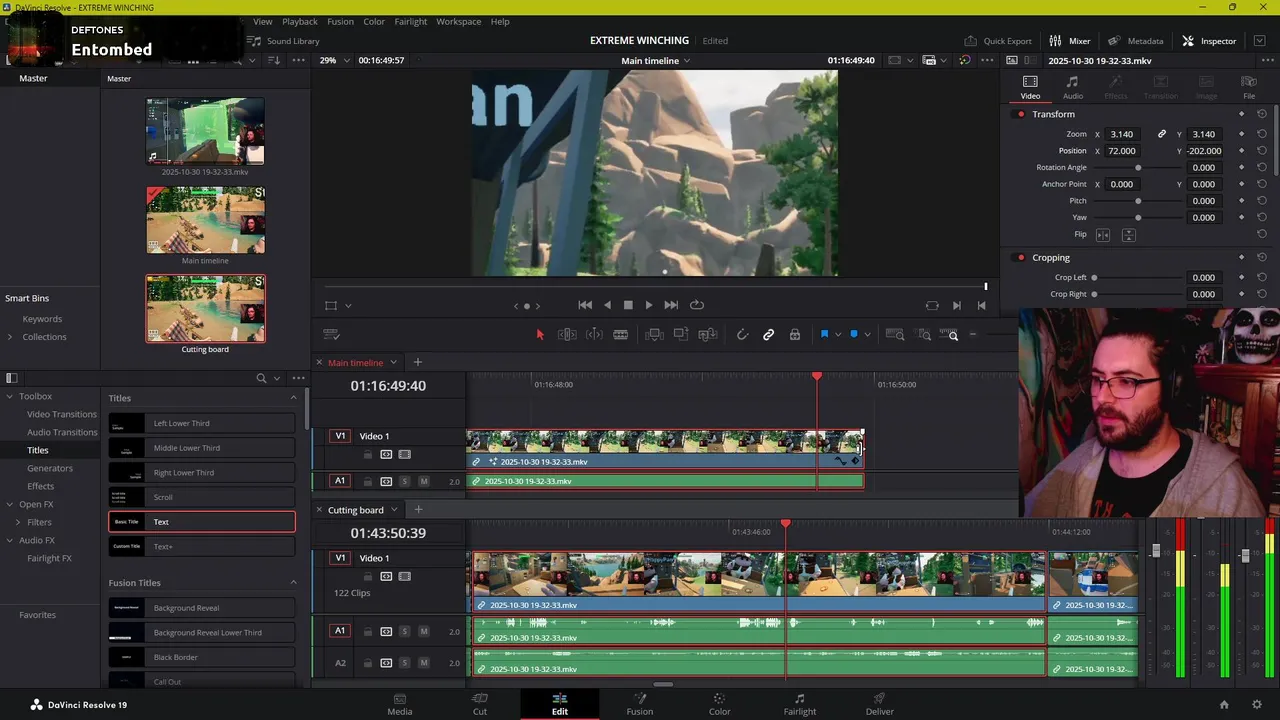Screen dimensions: 1280x720
Task: Toggle Snapping magnet in timeline toolbar
Action: (742, 335)
